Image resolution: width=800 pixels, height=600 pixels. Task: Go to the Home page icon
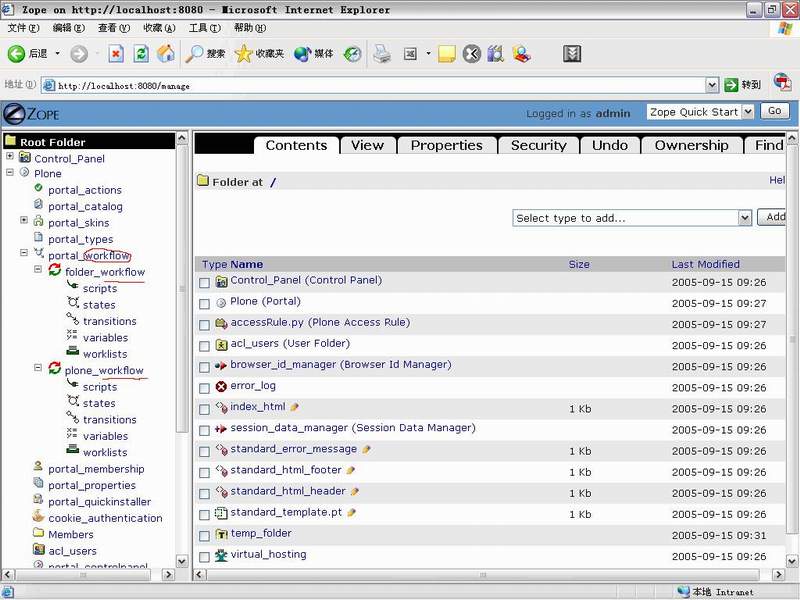[166, 54]
